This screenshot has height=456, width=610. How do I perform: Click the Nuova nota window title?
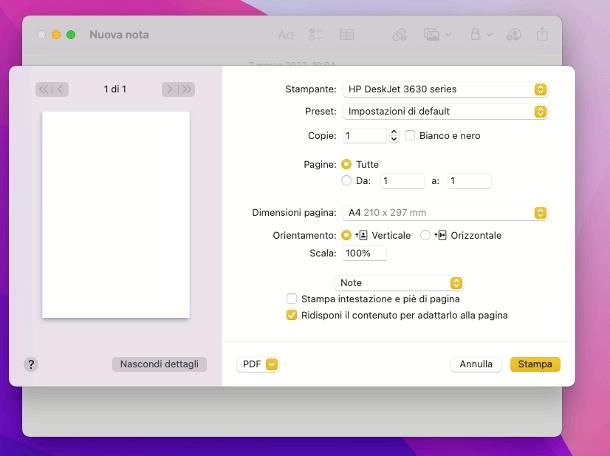pos(119,35)
